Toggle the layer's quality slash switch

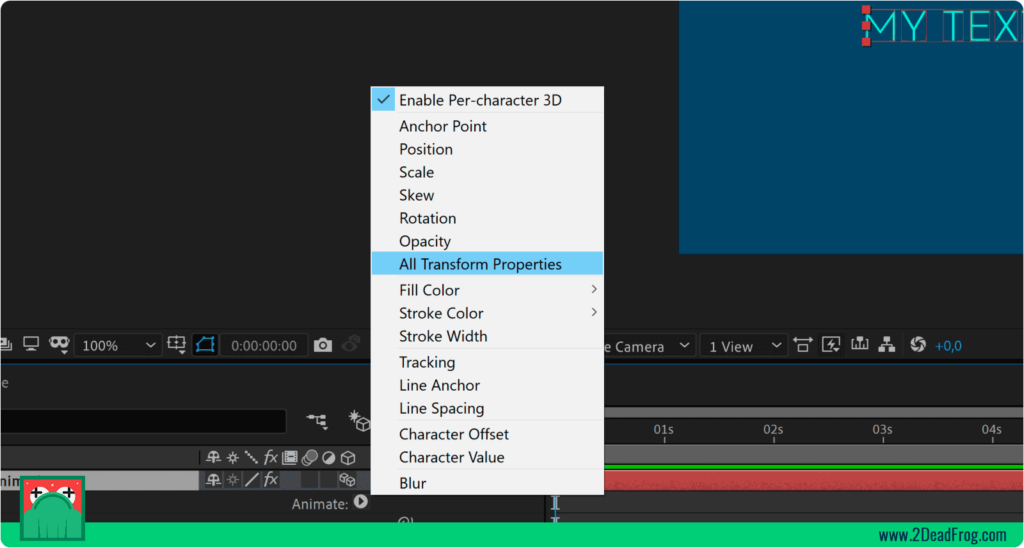(x=251, y=481)
